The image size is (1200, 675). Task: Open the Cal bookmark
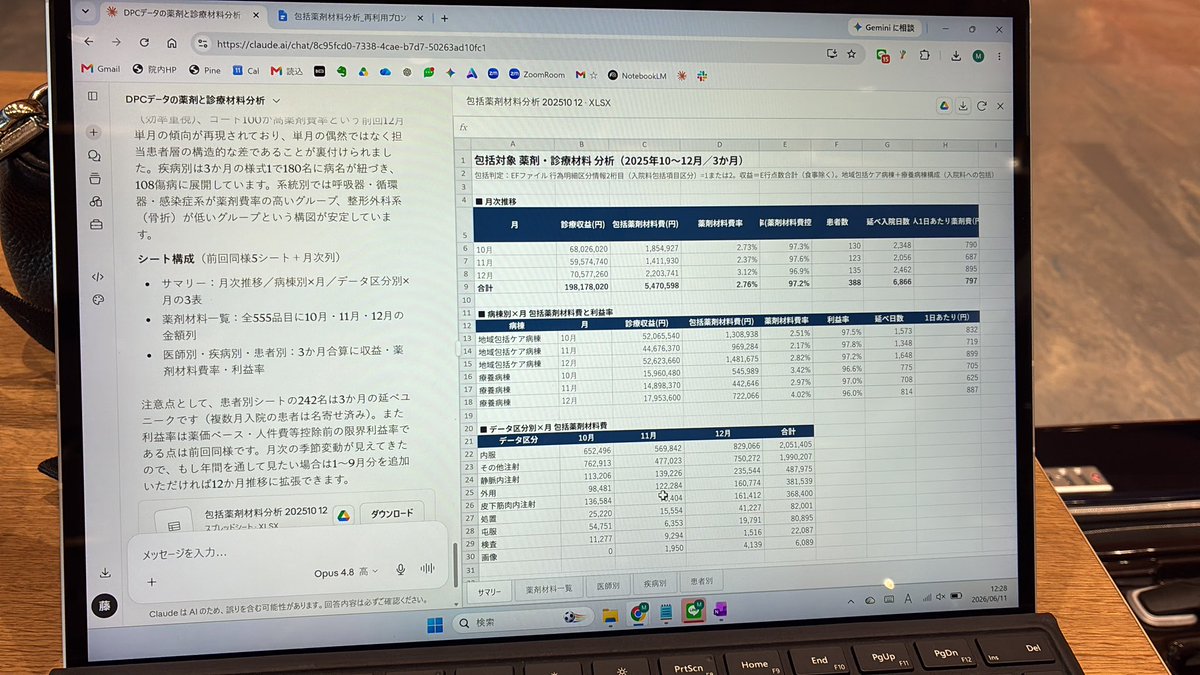pos(246,71)
